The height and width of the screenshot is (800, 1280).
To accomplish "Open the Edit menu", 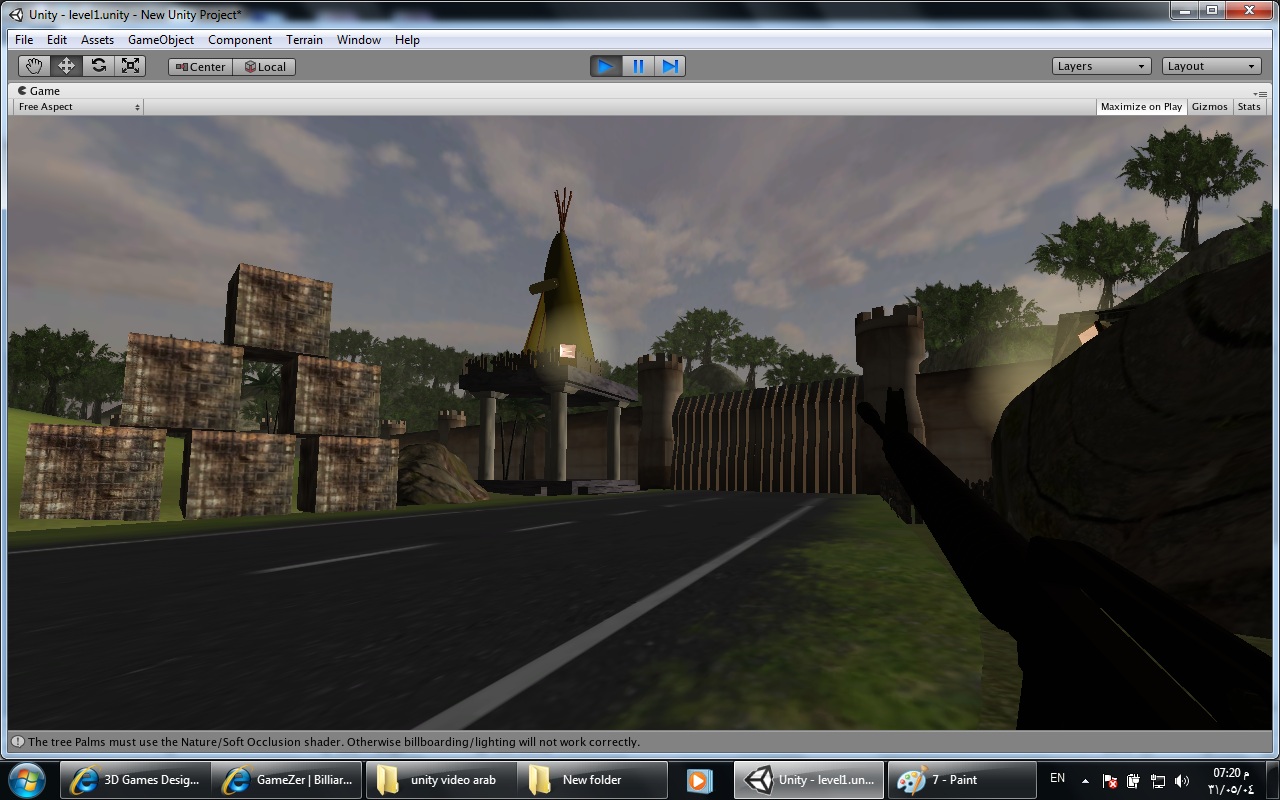I will 57,40.
